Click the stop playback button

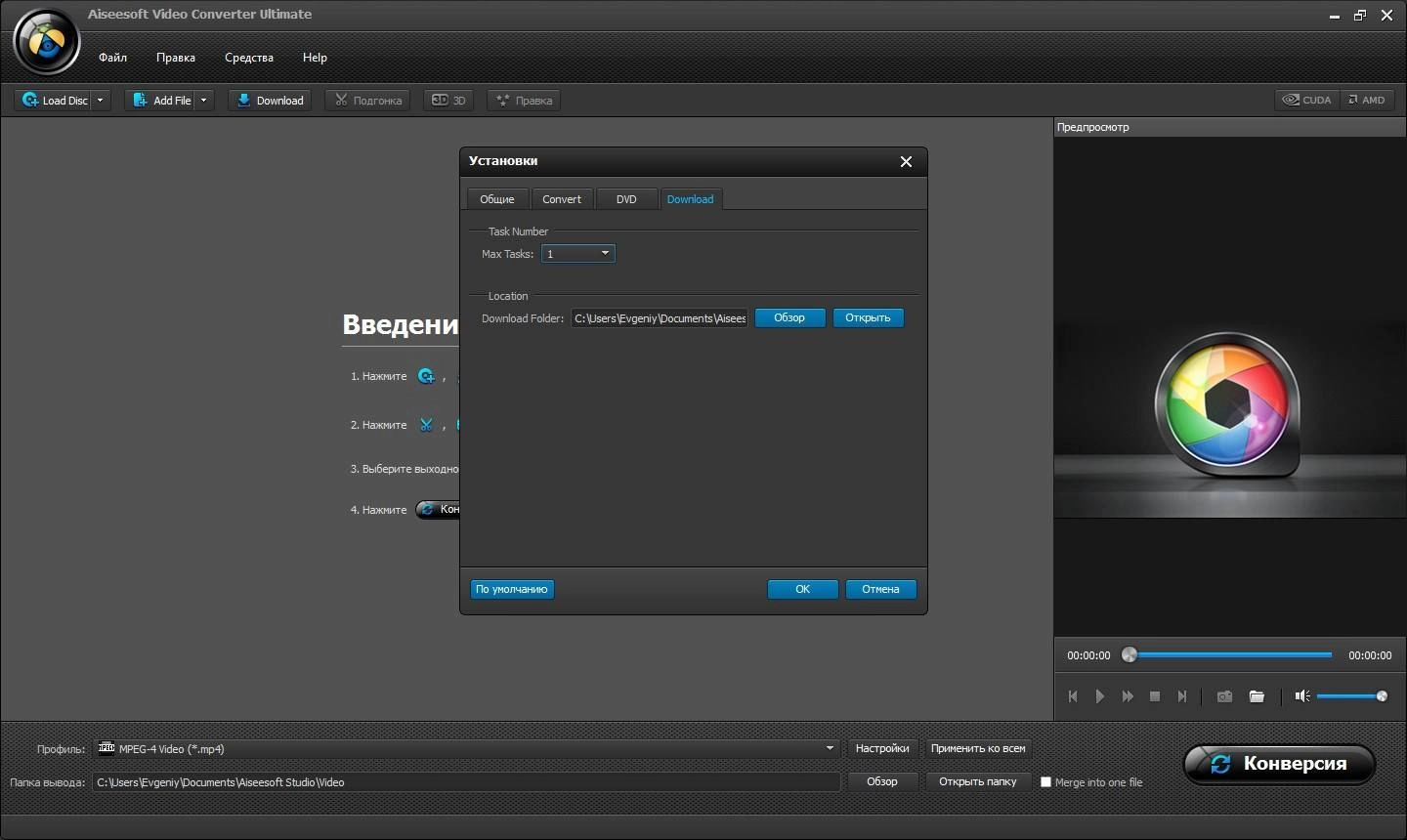(1155, 696)
